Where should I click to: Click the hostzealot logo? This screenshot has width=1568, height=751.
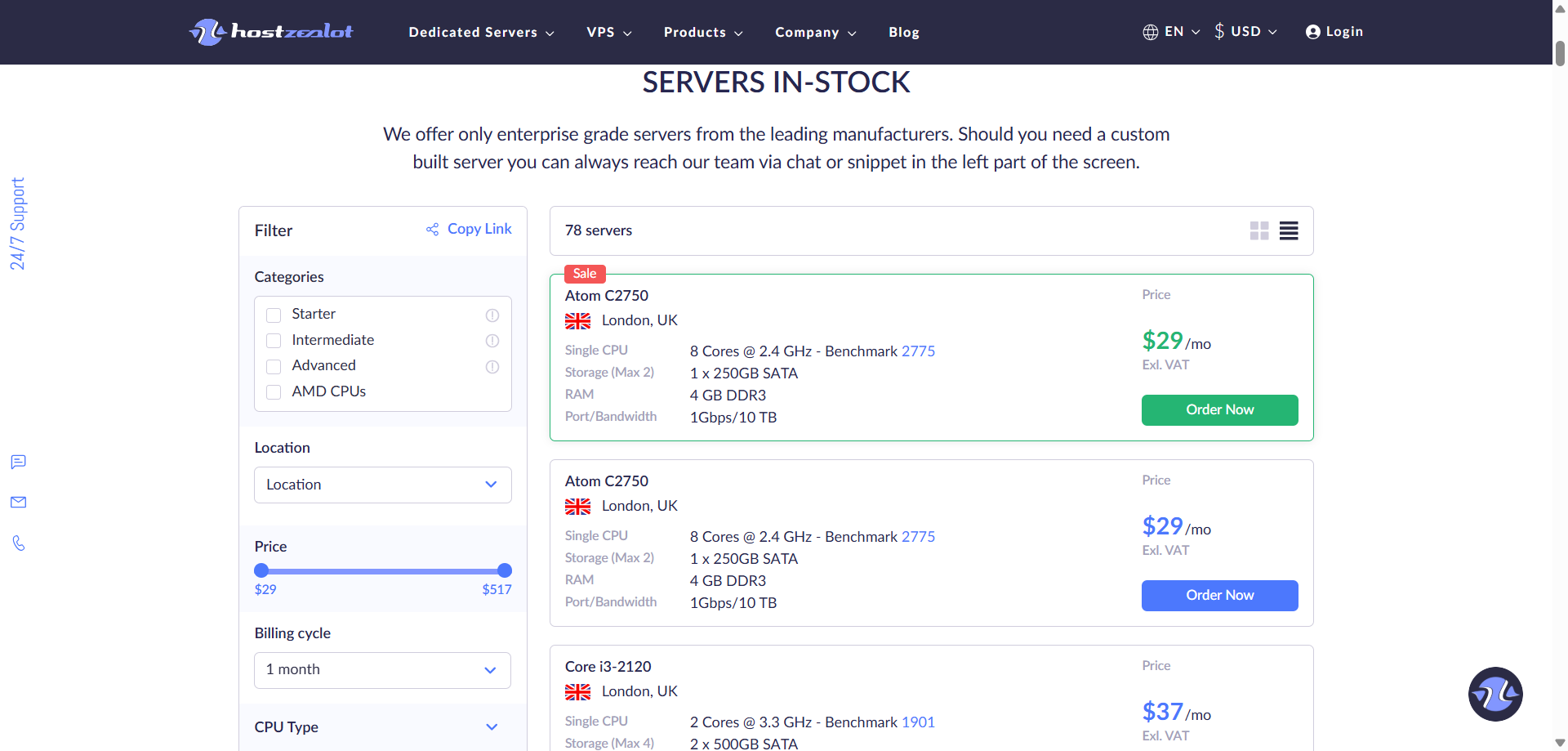pos(271,32)
